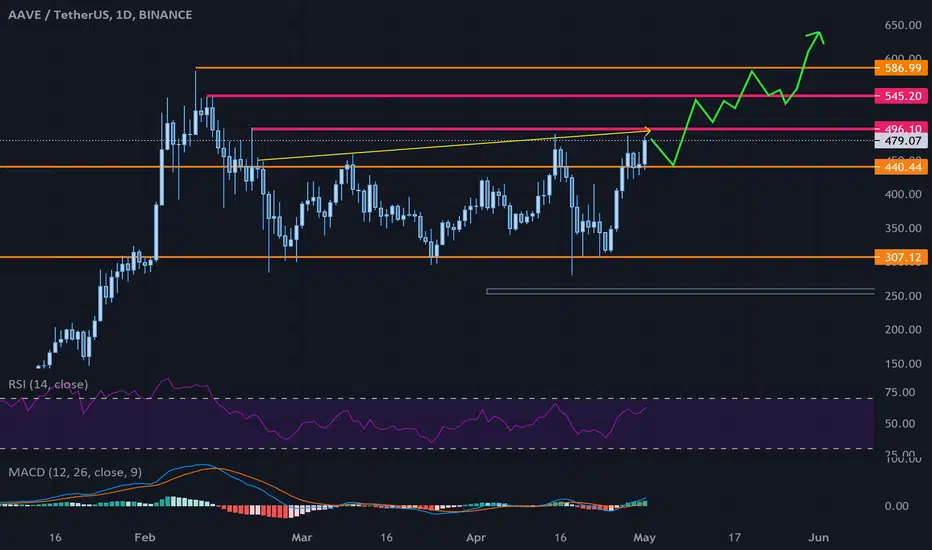Select the green projected price path arrowhead

tap(816, 36)
